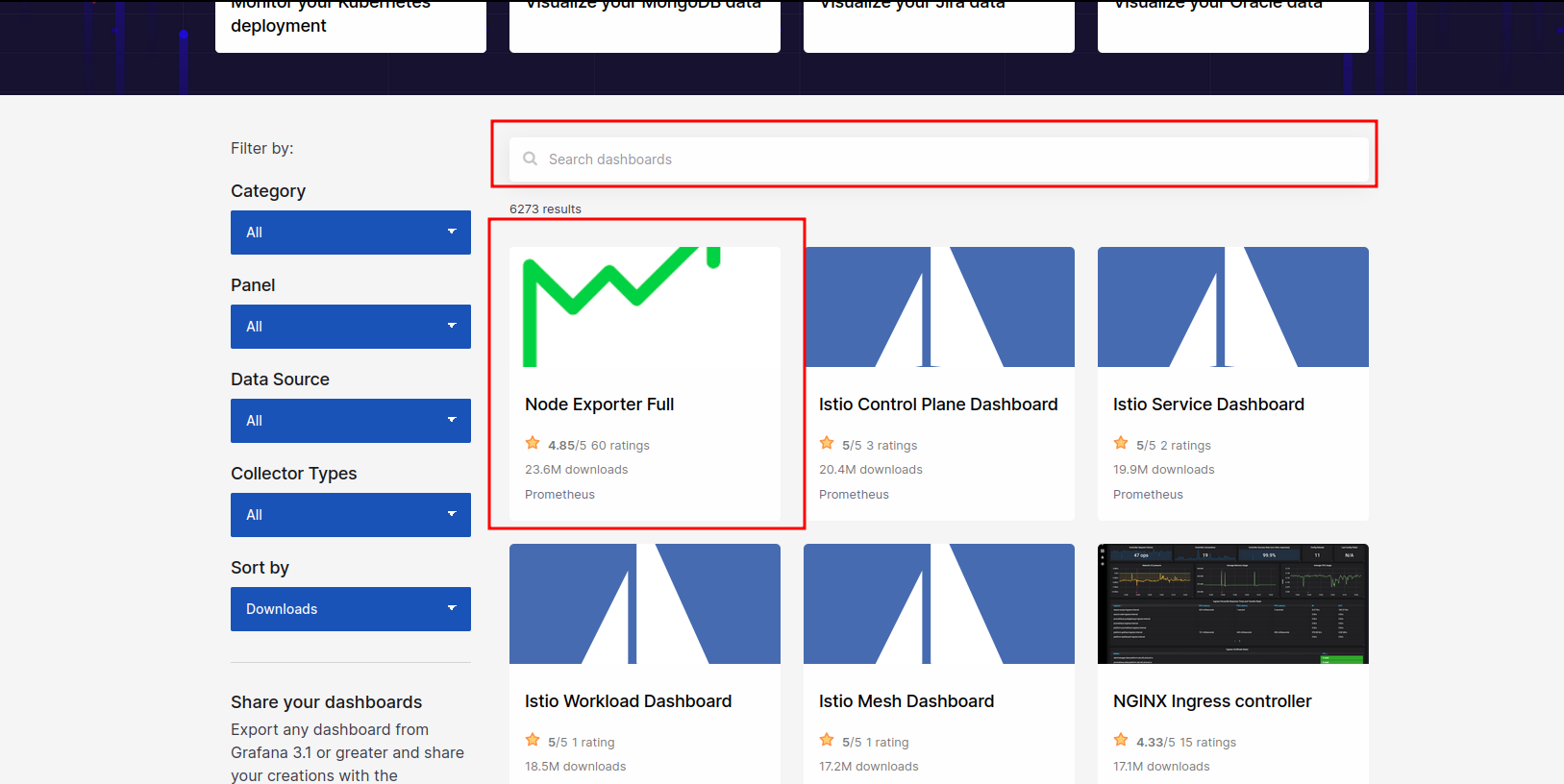Open the Panel filter dropdown
The width and height of the screenshot is (1564, 784).
[351, 327]
